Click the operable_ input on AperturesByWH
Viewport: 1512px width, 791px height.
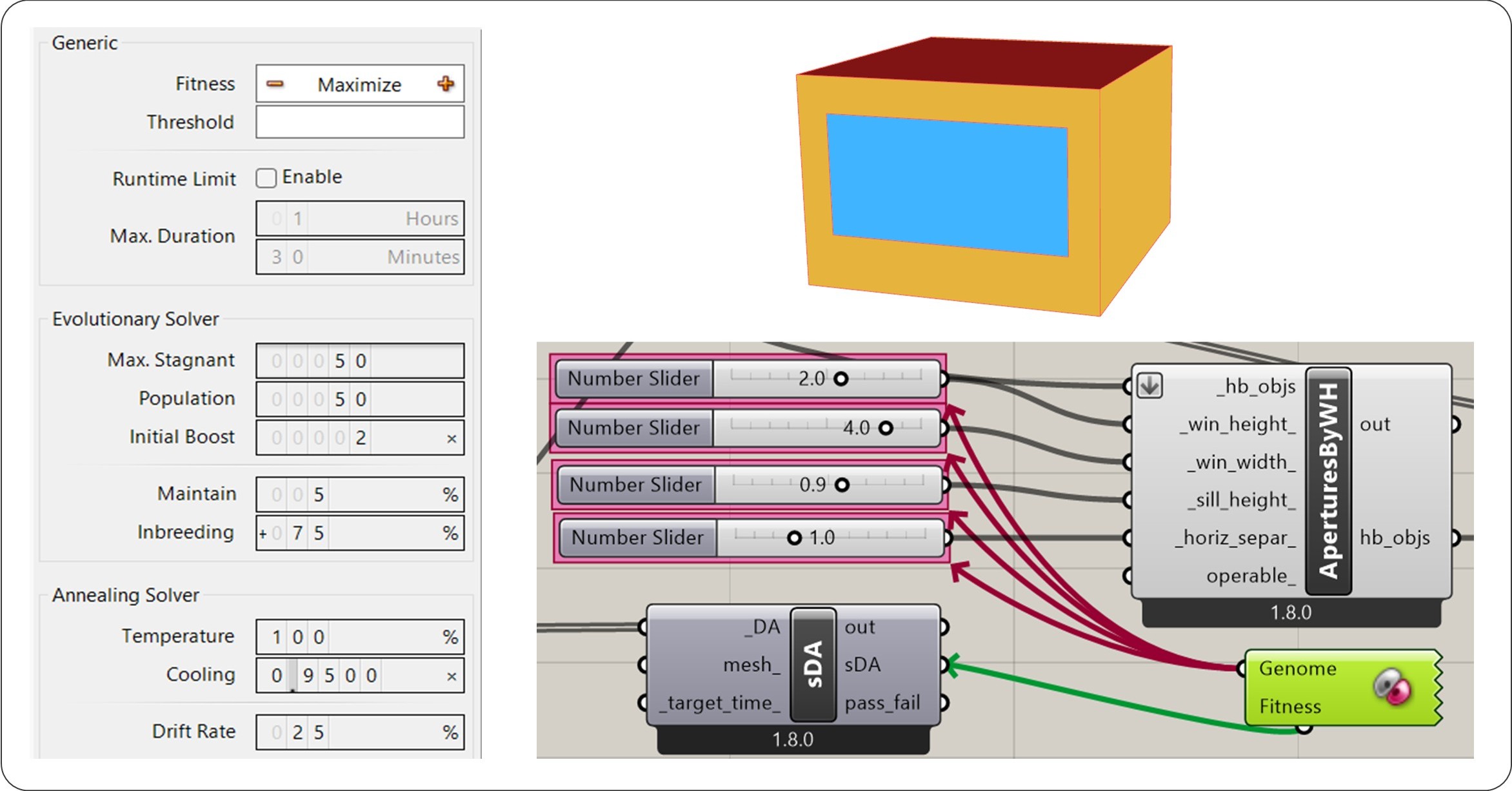click(x=1250, y=575)
